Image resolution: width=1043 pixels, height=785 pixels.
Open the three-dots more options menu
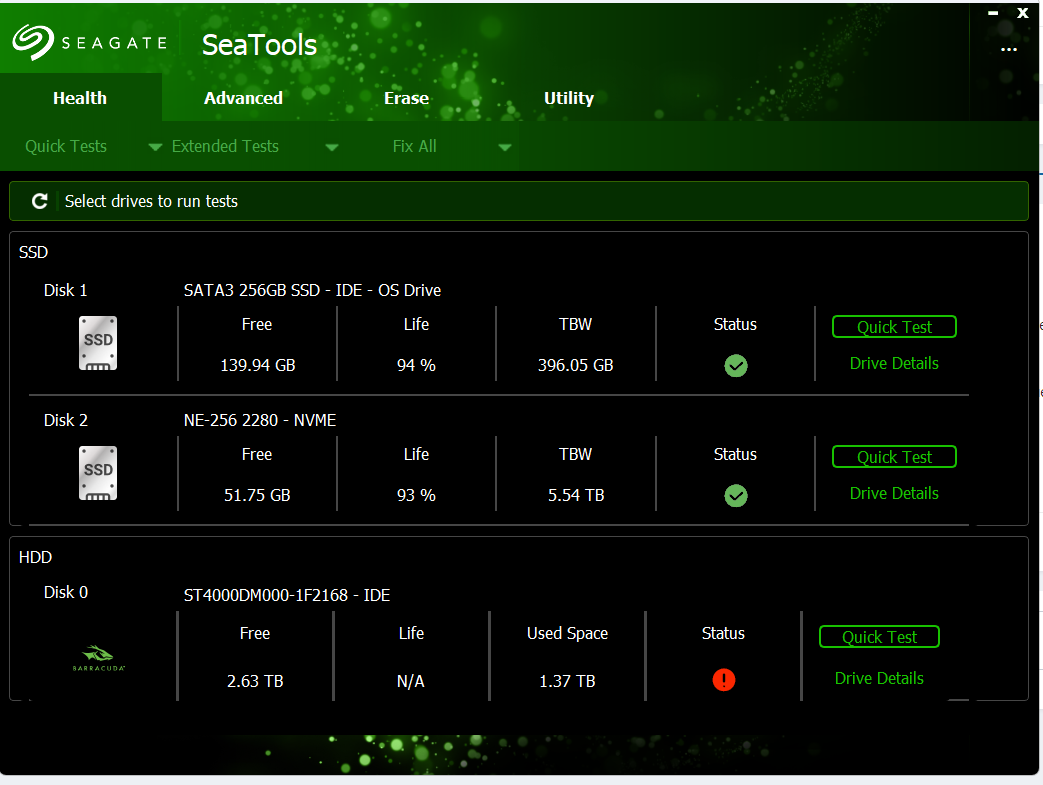(1008, 50)
